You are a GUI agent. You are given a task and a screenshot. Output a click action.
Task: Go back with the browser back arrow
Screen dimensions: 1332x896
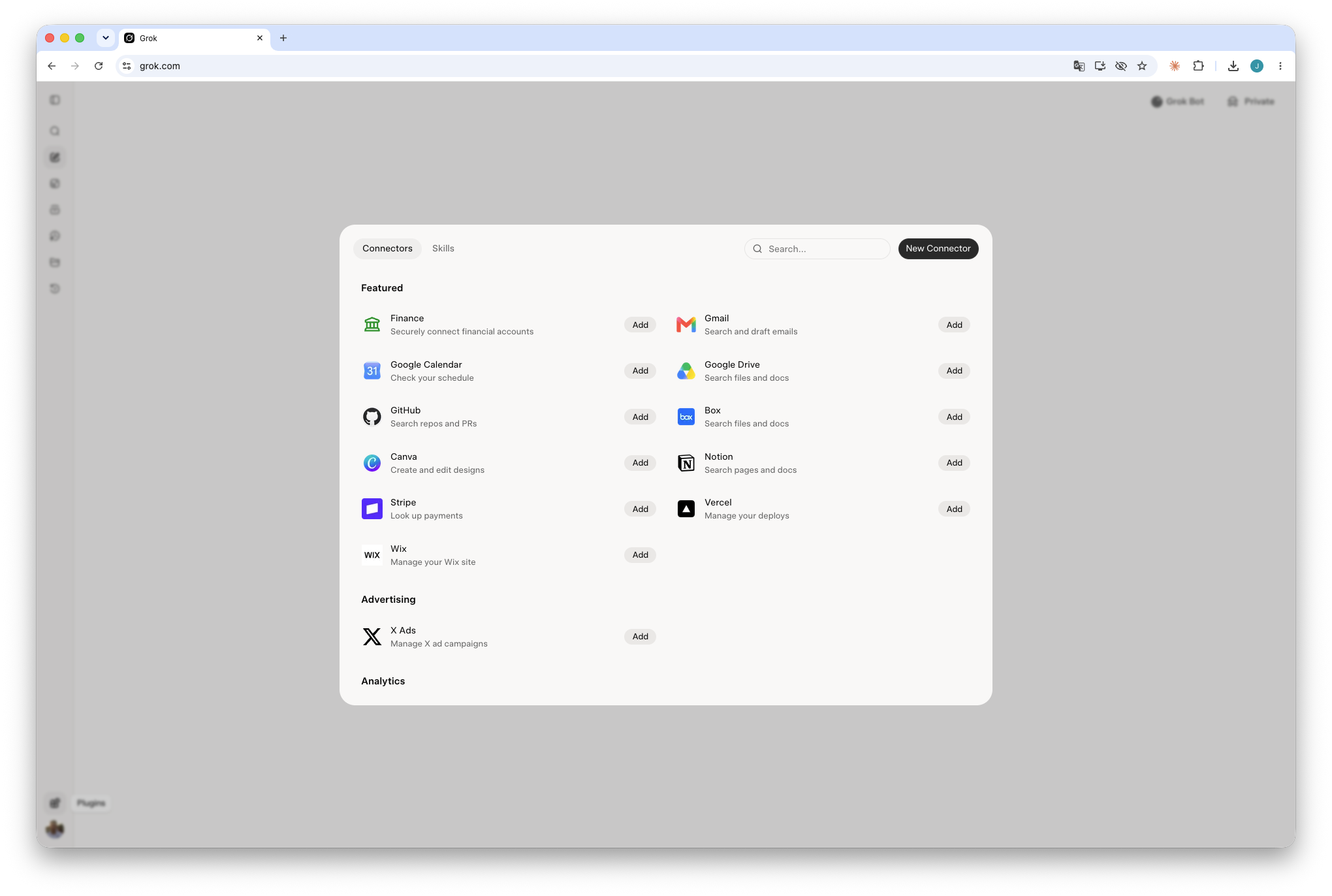52,66
